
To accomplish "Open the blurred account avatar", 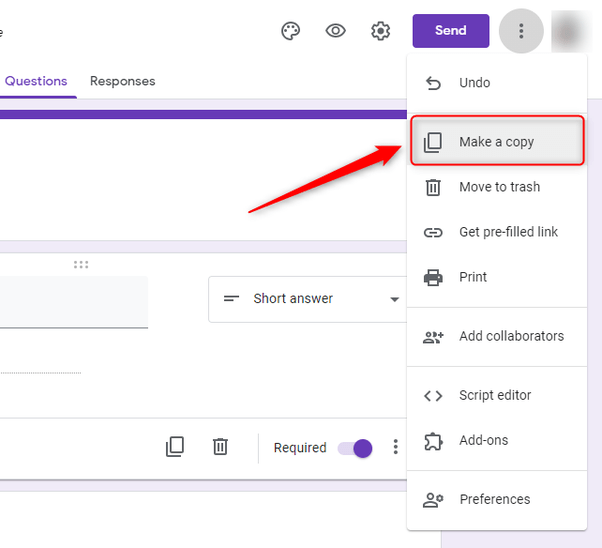I will coord(571,31).
